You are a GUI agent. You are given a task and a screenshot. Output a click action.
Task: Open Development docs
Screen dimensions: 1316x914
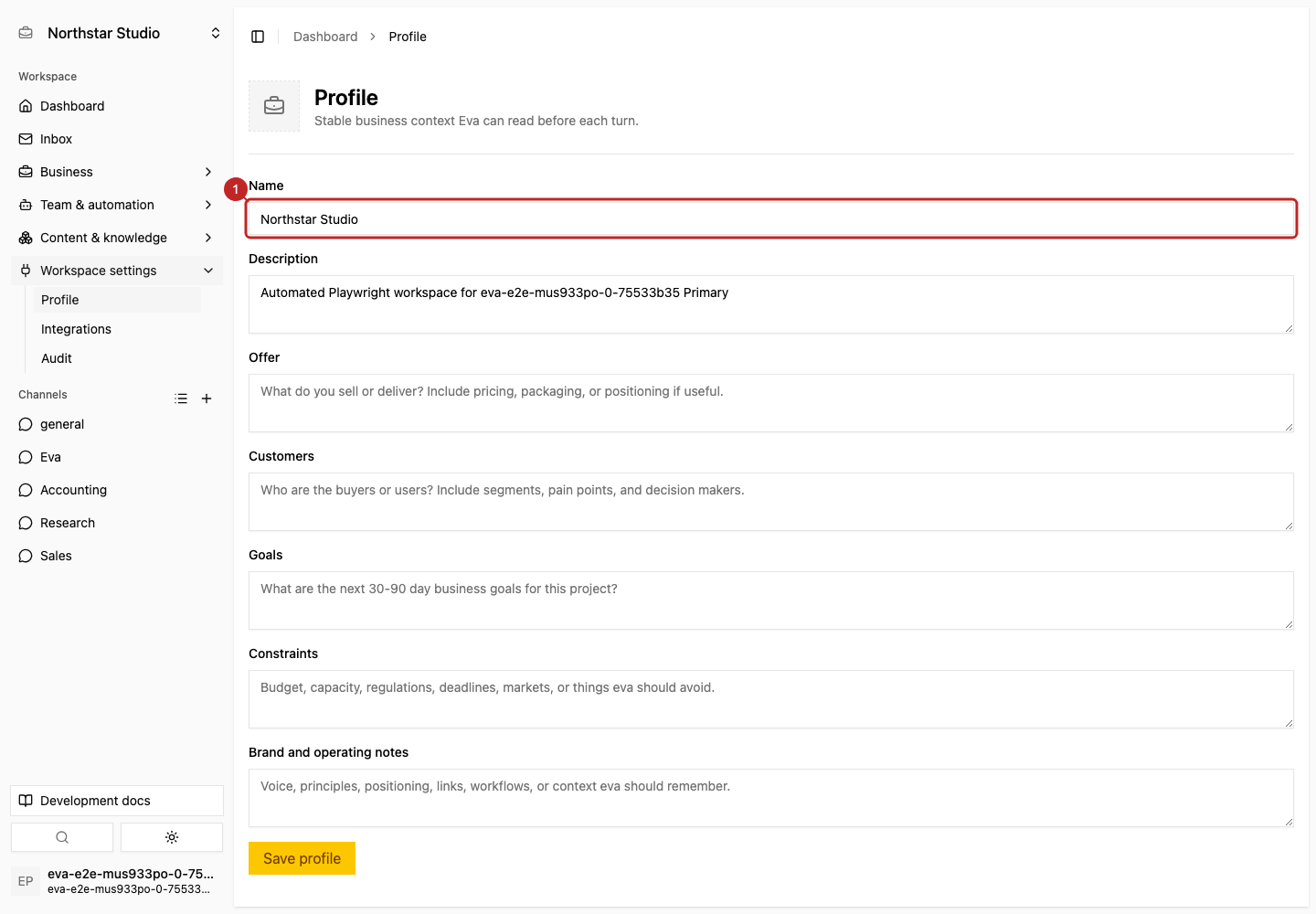point(117,801)
